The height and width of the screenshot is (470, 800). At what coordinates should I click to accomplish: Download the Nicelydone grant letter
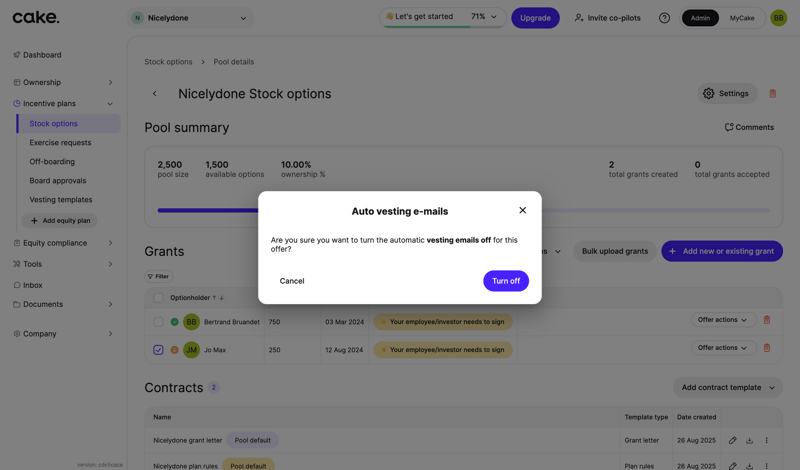[749, 440]
